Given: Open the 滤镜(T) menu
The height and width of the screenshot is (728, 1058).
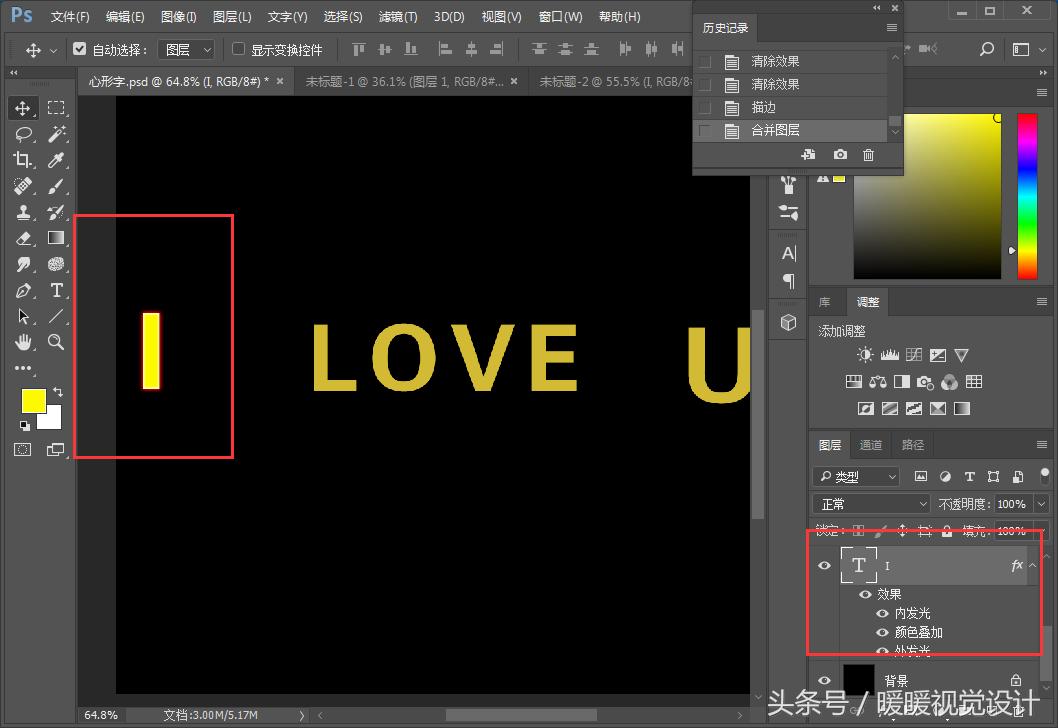Looking at the screenshot, I should [398, 17].
